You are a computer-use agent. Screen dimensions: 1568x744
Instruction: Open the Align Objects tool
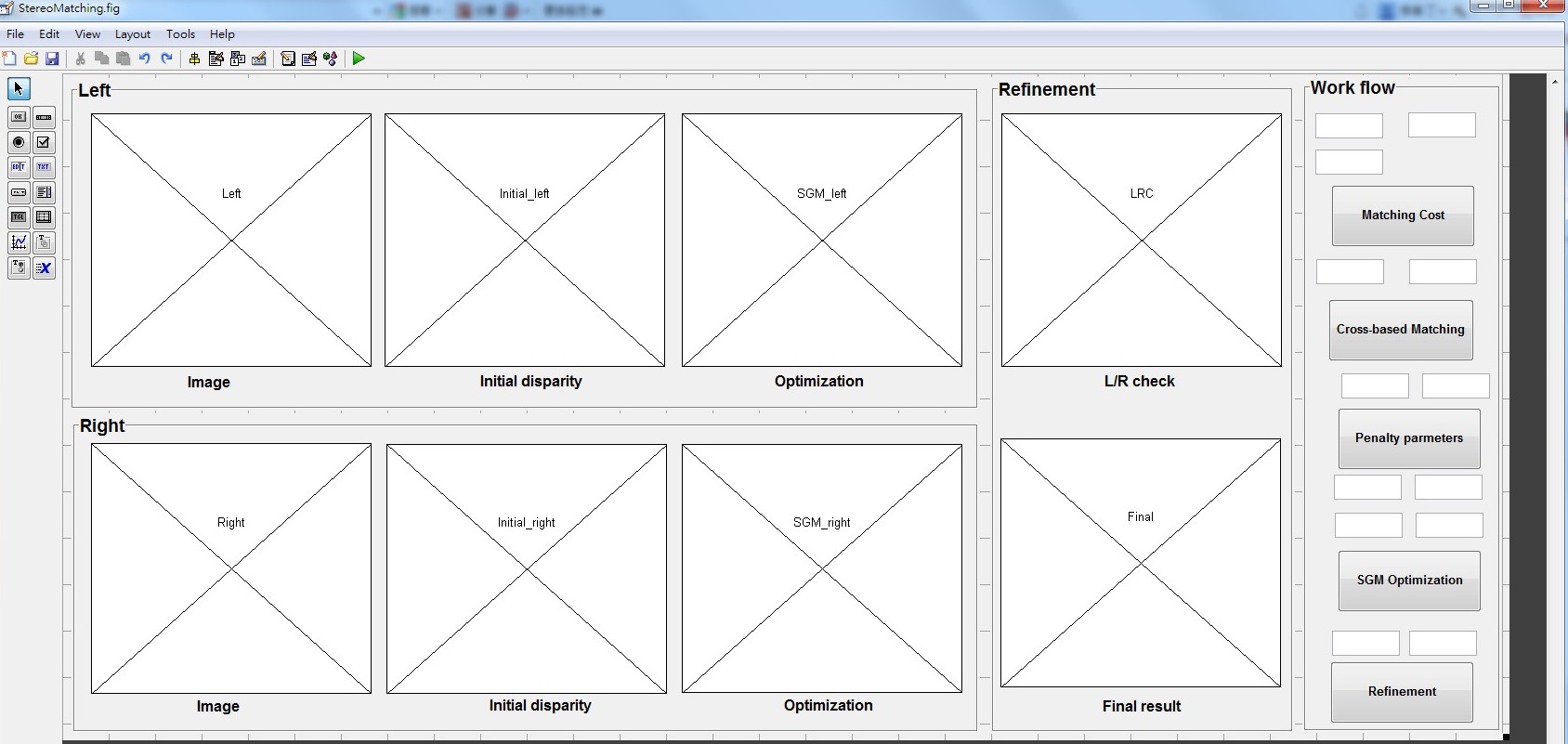point(194,59)
